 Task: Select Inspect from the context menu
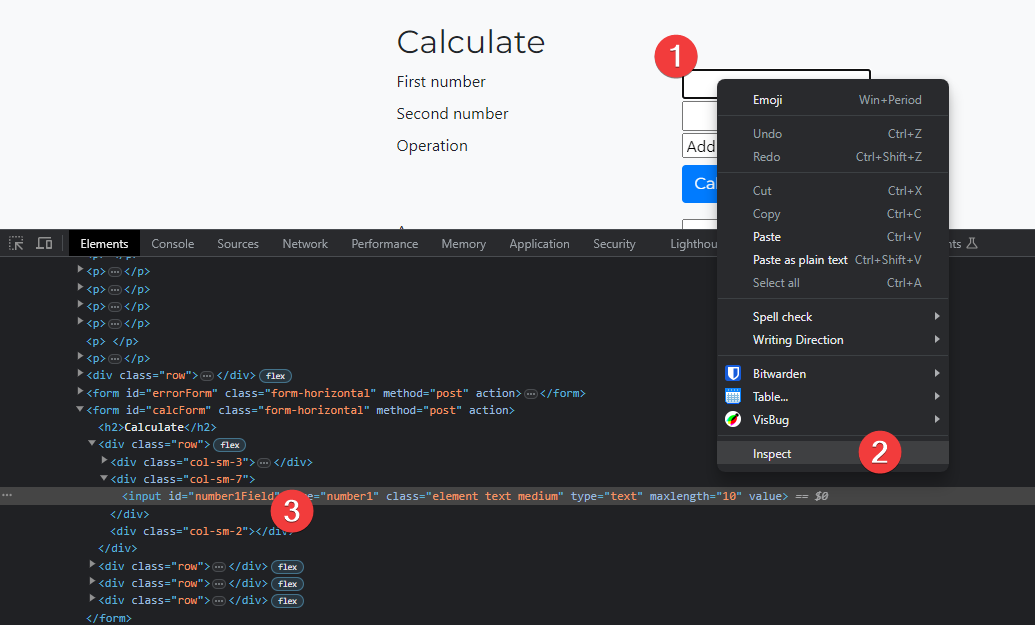pyautogui.click(x=772, y=454)
